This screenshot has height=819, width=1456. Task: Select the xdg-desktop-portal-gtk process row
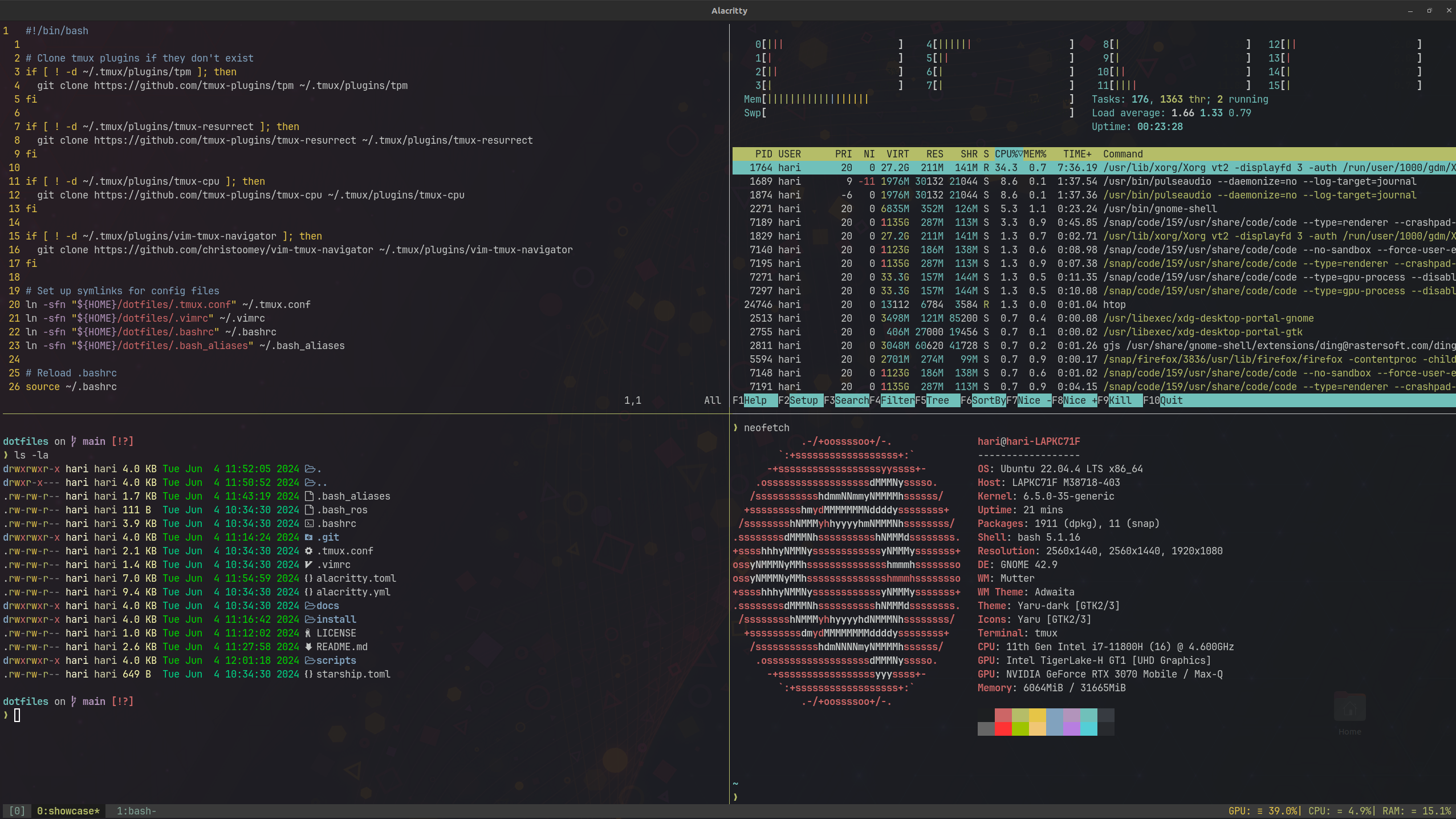[1094, 332]
